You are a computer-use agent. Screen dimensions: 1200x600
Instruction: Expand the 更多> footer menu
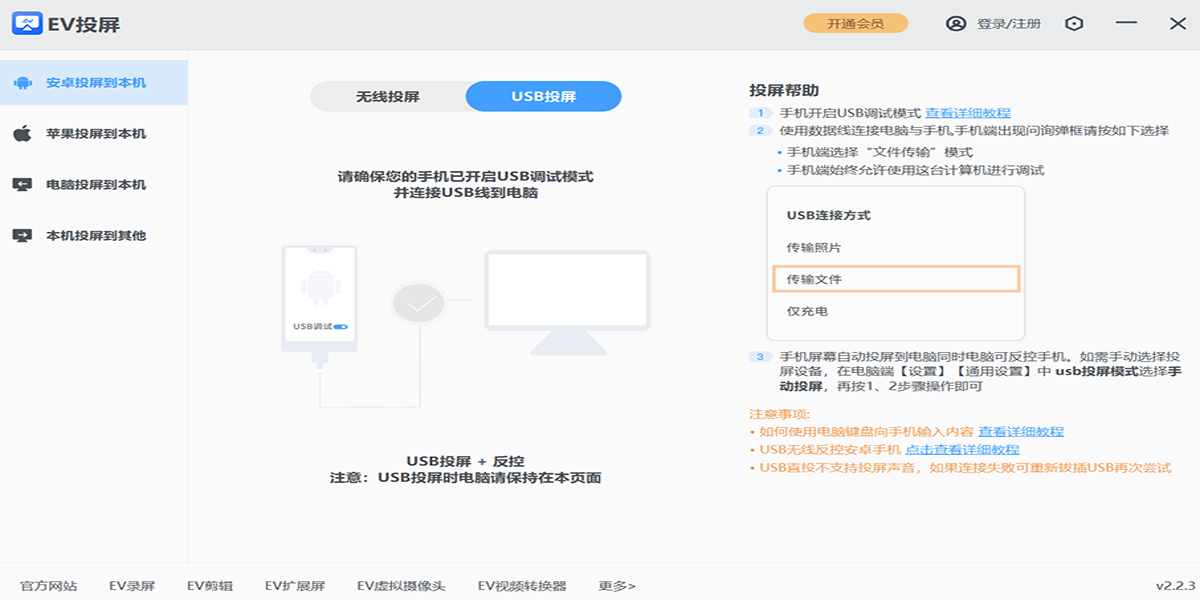pos(617,586)
